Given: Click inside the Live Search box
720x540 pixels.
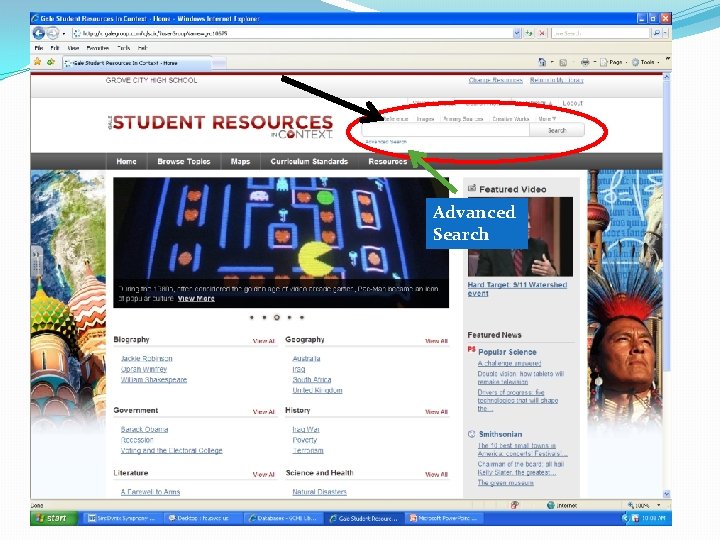Looking at the screenshot, I should [601, 33].
